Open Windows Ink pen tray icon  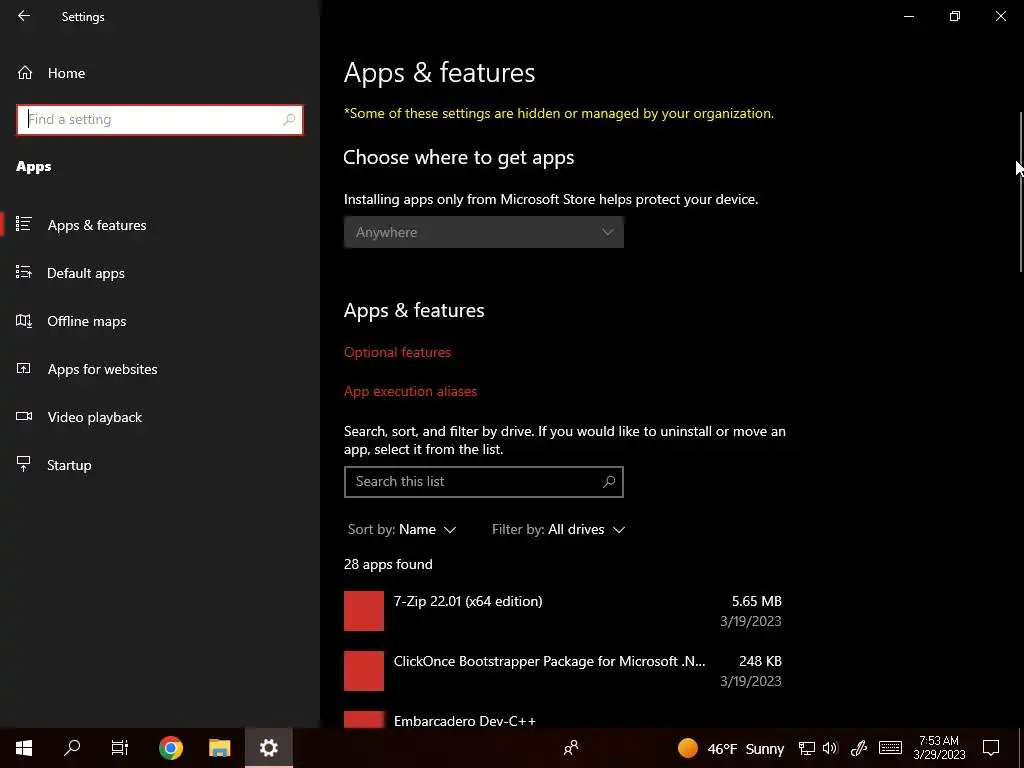(x=859, y=748)
